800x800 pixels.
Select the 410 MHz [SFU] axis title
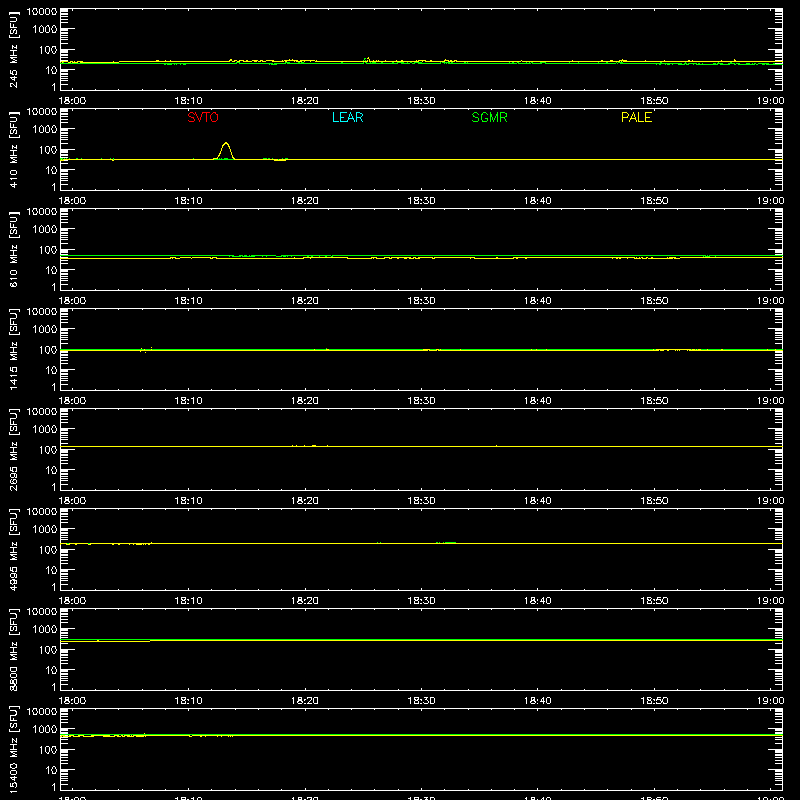point(14,149)
